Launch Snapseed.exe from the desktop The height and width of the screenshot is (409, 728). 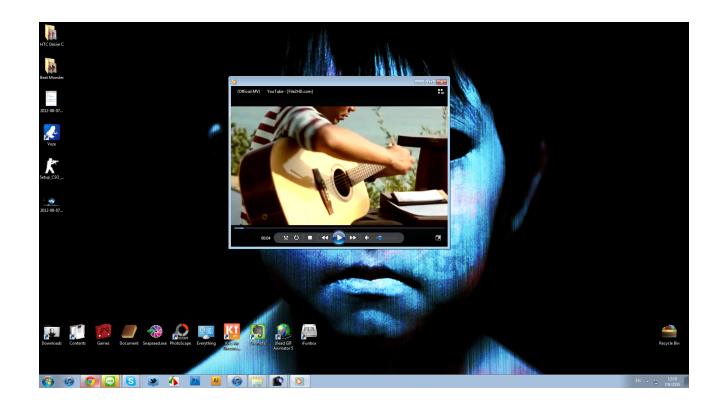click(155, 335)
